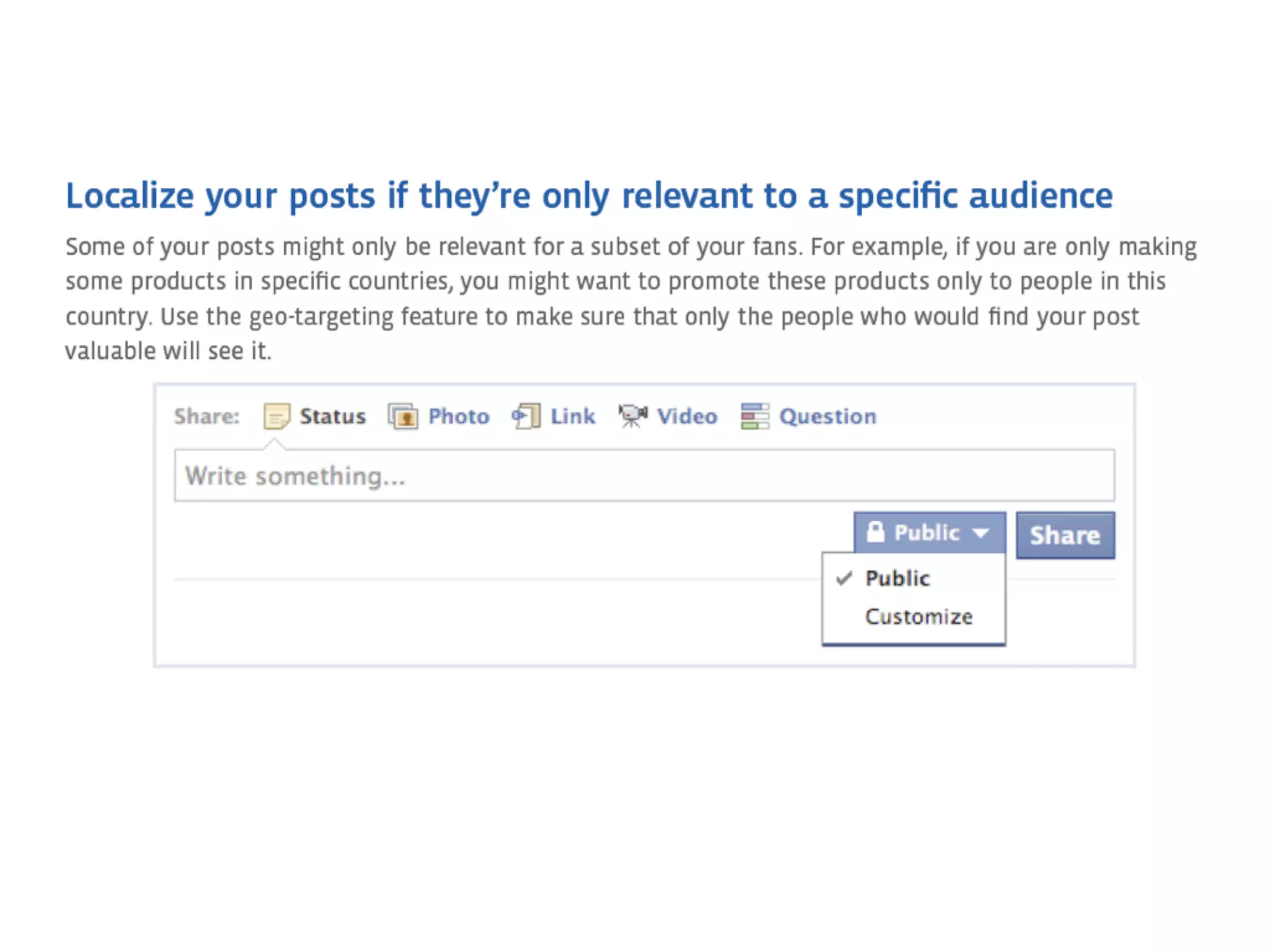This screenshot has height=952, width=1270.
Task: Click the Video camera icon
Action: point(633,416)
